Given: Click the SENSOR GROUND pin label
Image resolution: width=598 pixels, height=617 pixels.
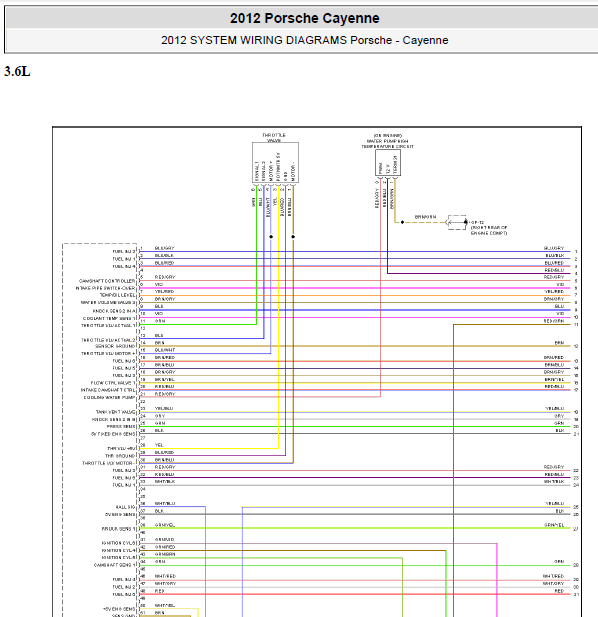Looking at the screenshot, I should [x=114, y=346].
